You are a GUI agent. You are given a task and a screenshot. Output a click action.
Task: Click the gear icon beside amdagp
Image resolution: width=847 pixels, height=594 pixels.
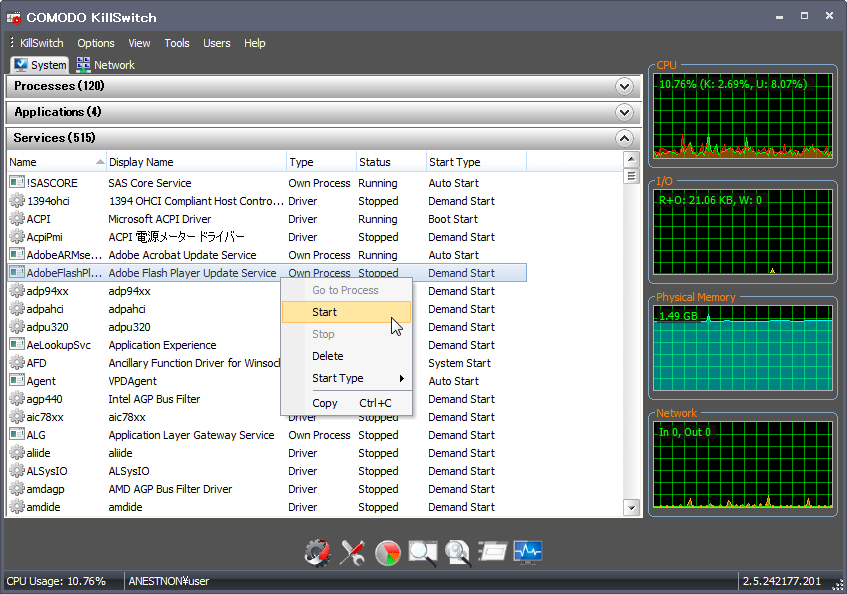coord(17,489)
